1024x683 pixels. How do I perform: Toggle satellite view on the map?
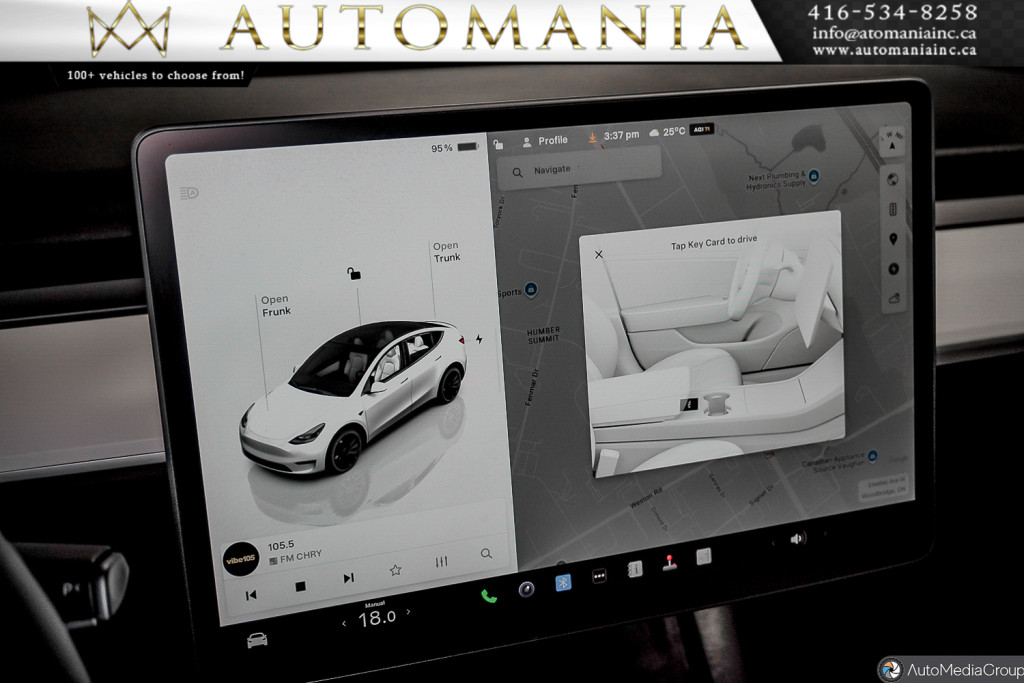coord(893,180)
